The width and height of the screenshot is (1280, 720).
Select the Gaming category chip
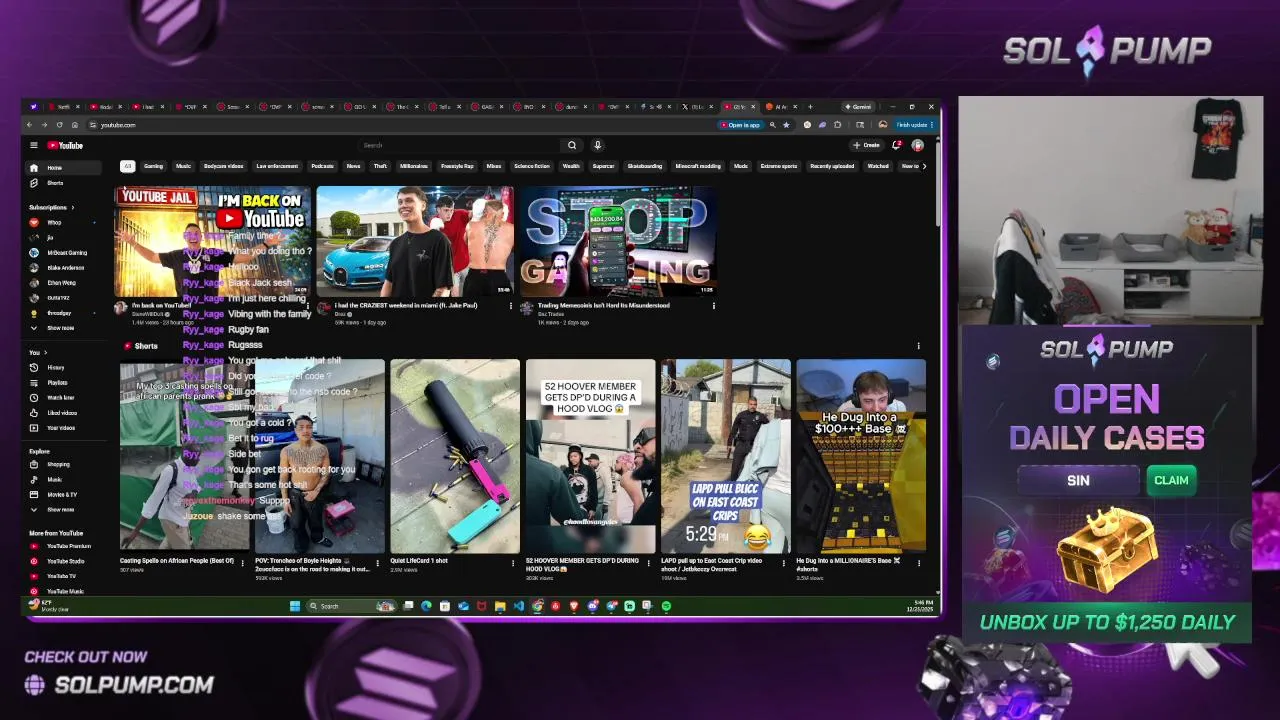point(153,166)
